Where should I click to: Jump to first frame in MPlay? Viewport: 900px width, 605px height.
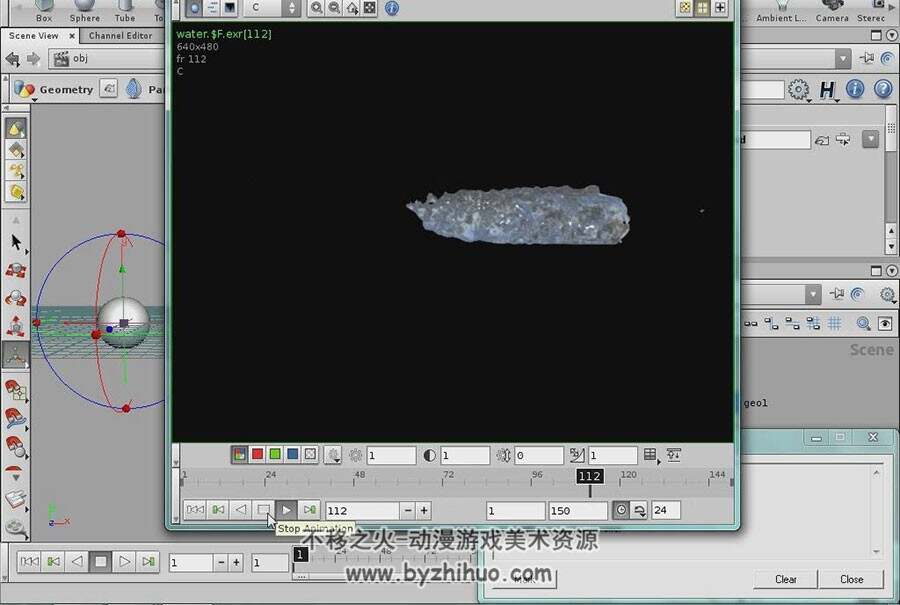(x=195, y=510)
